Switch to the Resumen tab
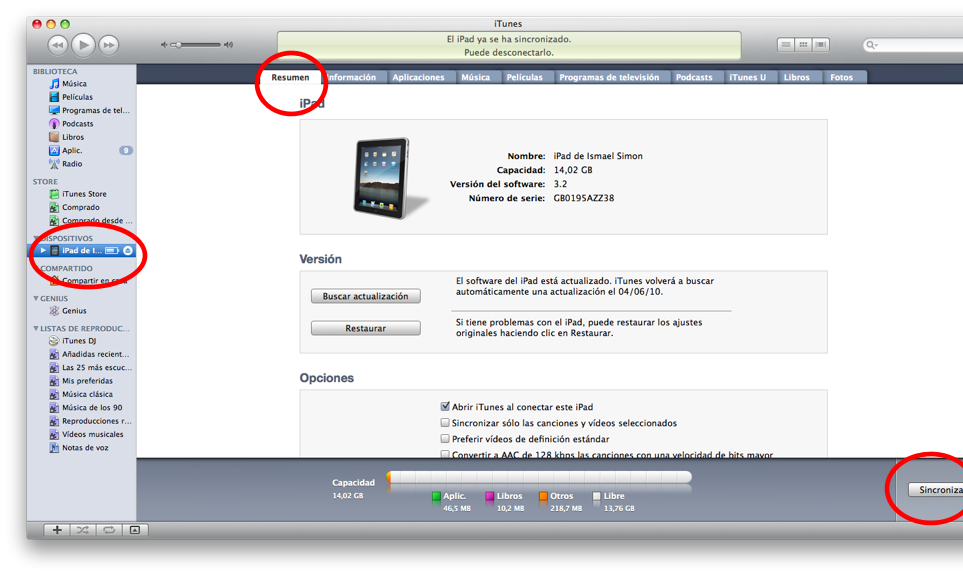 coord(290,77)
